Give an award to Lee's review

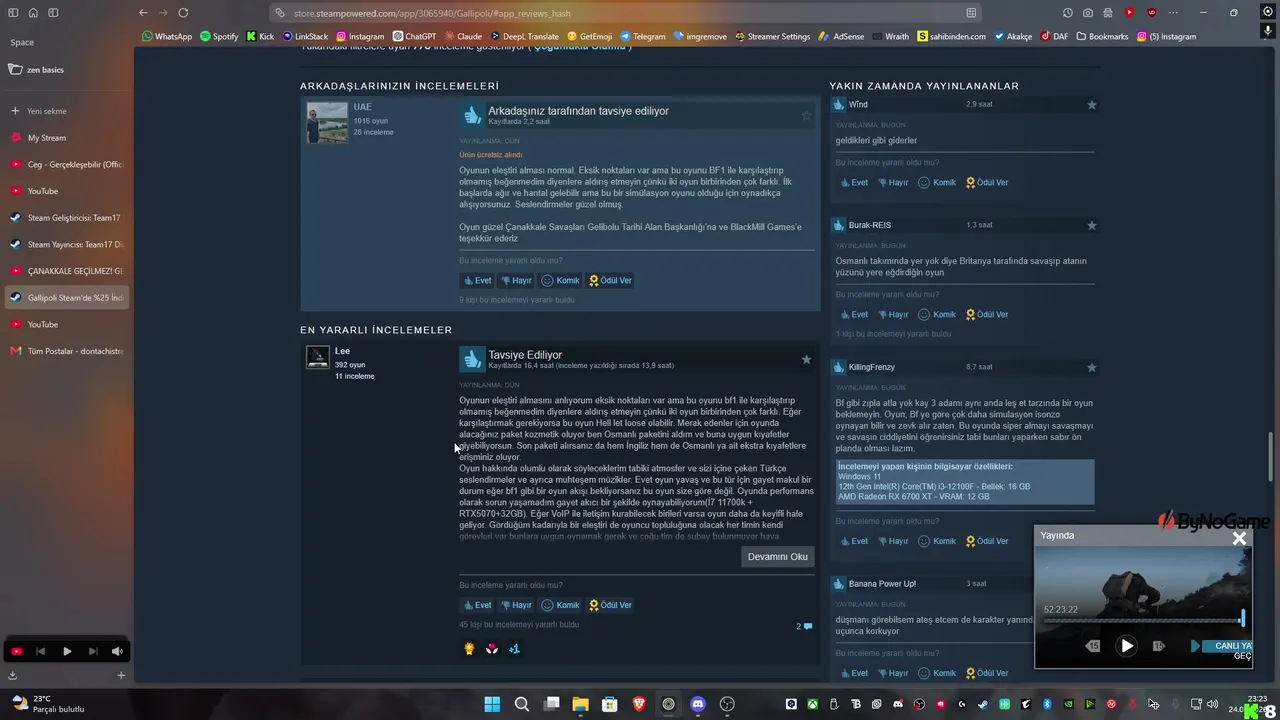point(610,605)
